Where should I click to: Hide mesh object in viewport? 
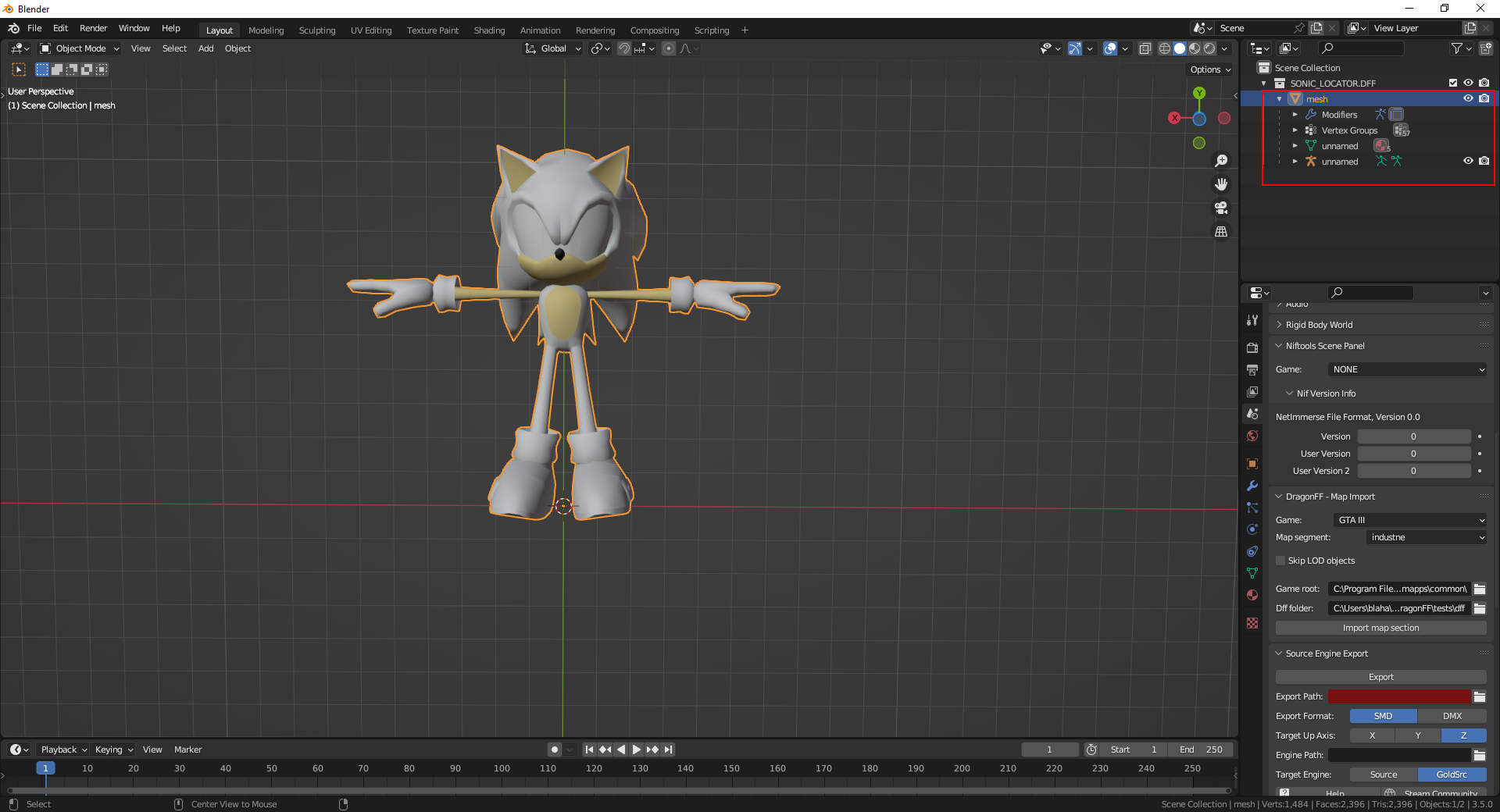[x=1468, y=98]
